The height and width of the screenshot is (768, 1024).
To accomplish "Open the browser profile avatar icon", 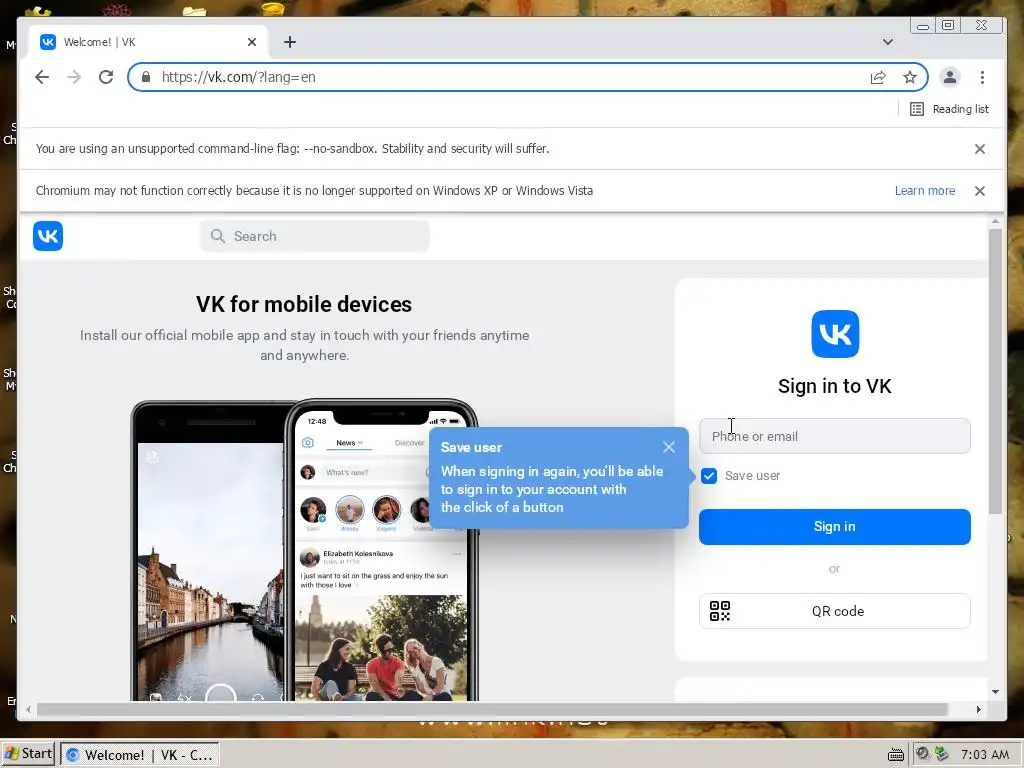I will 950,77.
